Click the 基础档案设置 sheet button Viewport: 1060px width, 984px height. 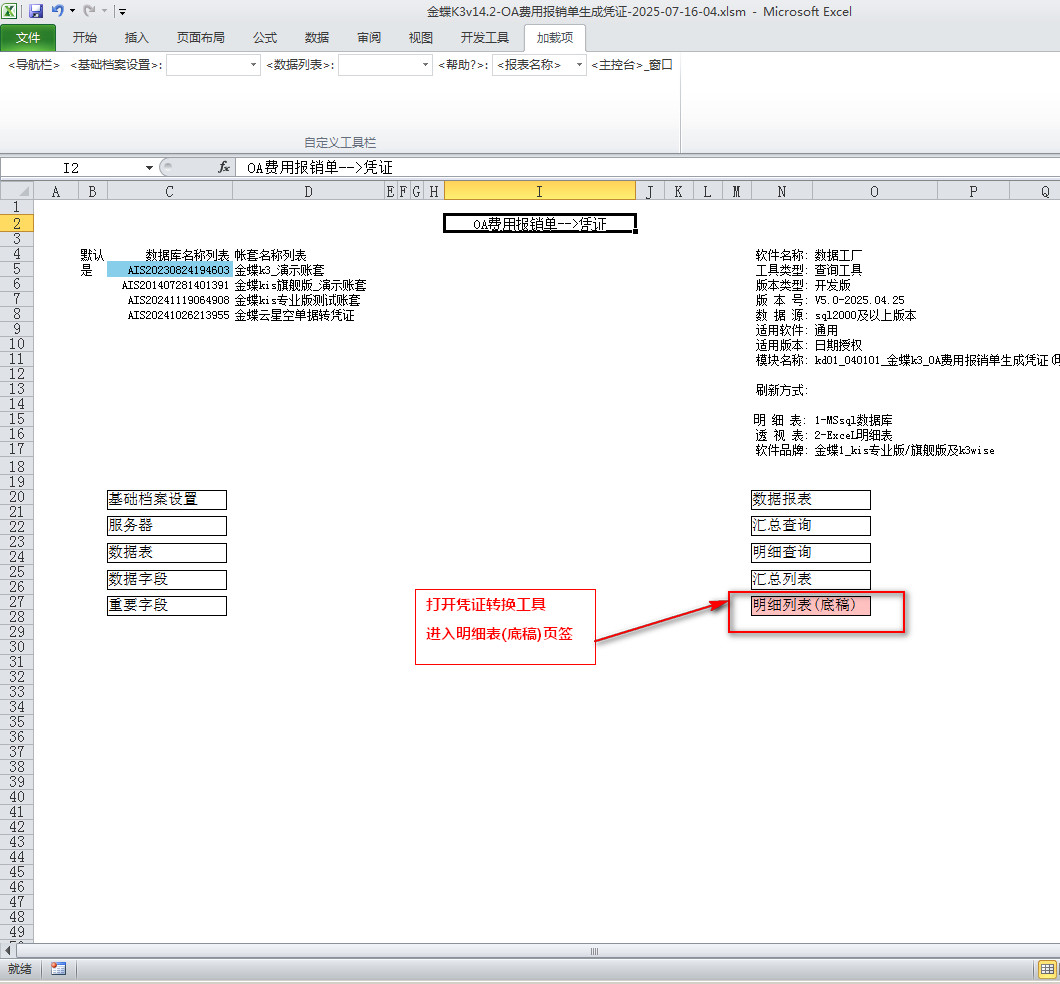pos(167,499)
